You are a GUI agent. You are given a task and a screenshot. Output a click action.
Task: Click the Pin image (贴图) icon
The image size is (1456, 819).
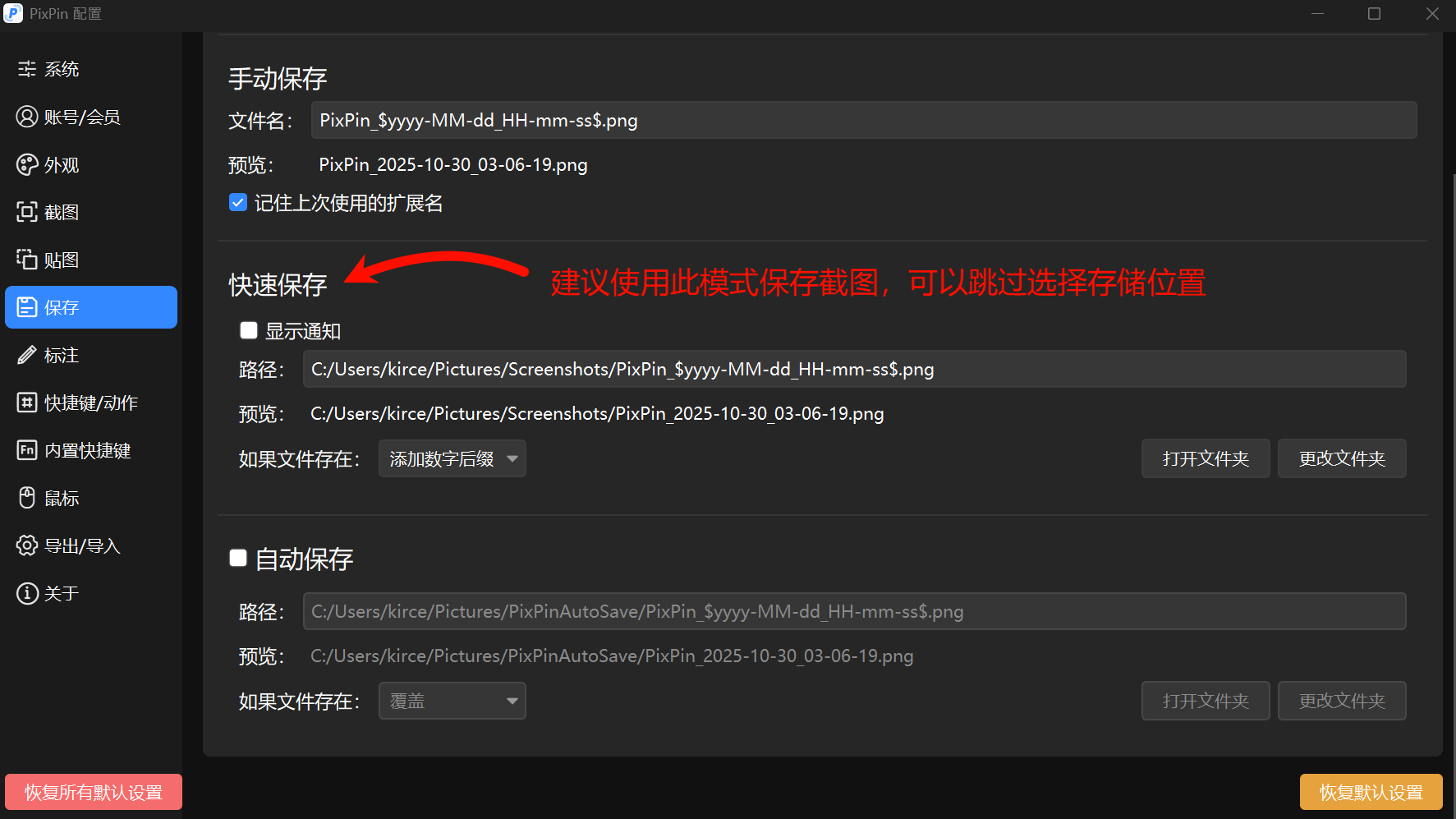pos(27,260)
